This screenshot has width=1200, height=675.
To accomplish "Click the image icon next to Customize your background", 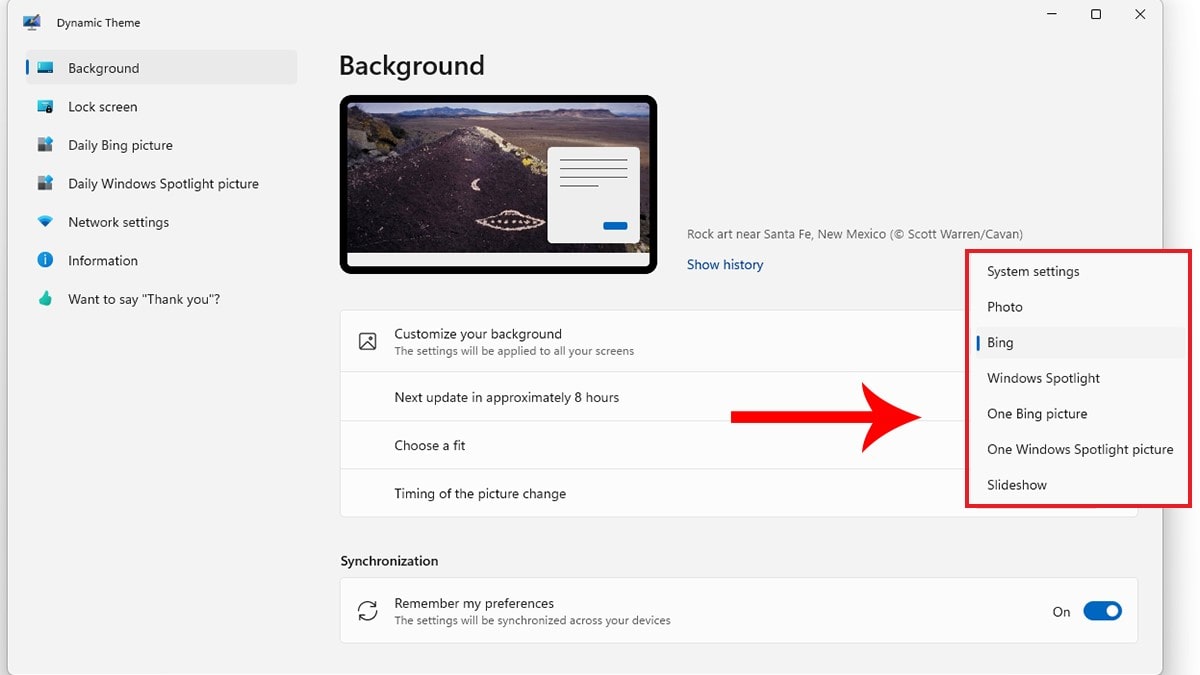I will pyautogui.click(x=369, y=341).
